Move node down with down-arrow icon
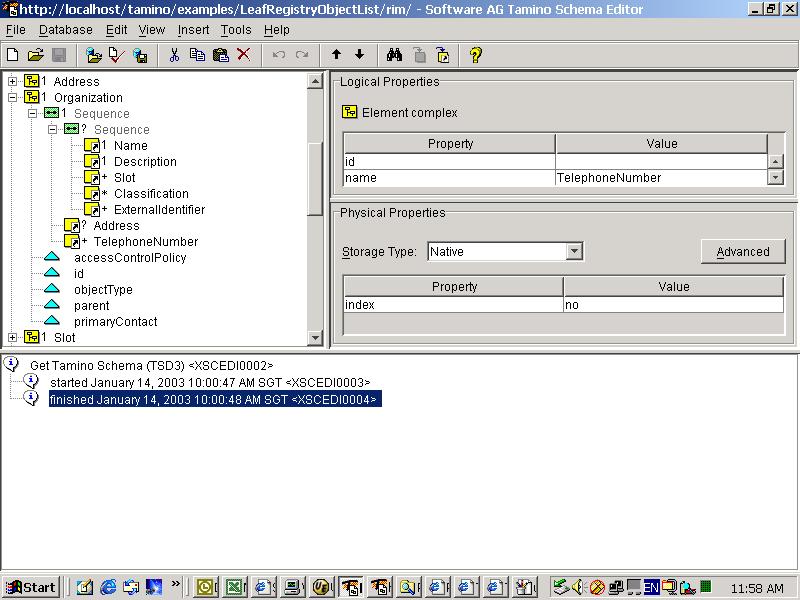 click(x=359, y=55)
